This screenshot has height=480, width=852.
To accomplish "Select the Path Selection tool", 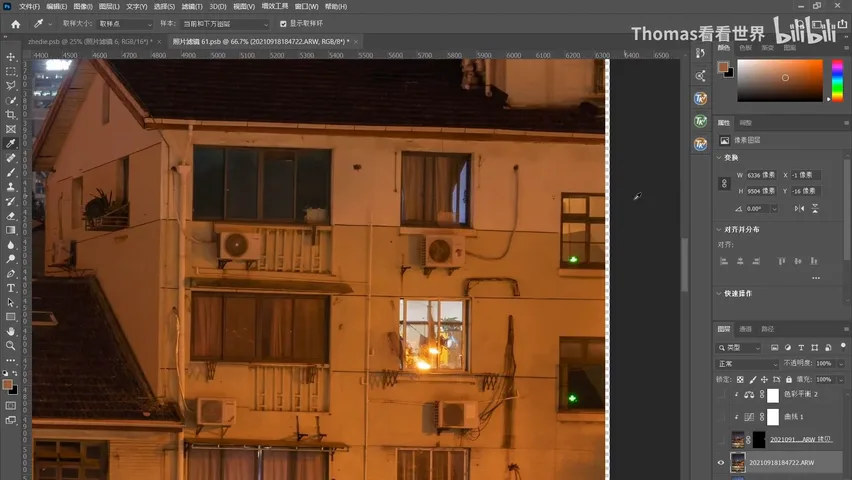I will pos(10,302).
